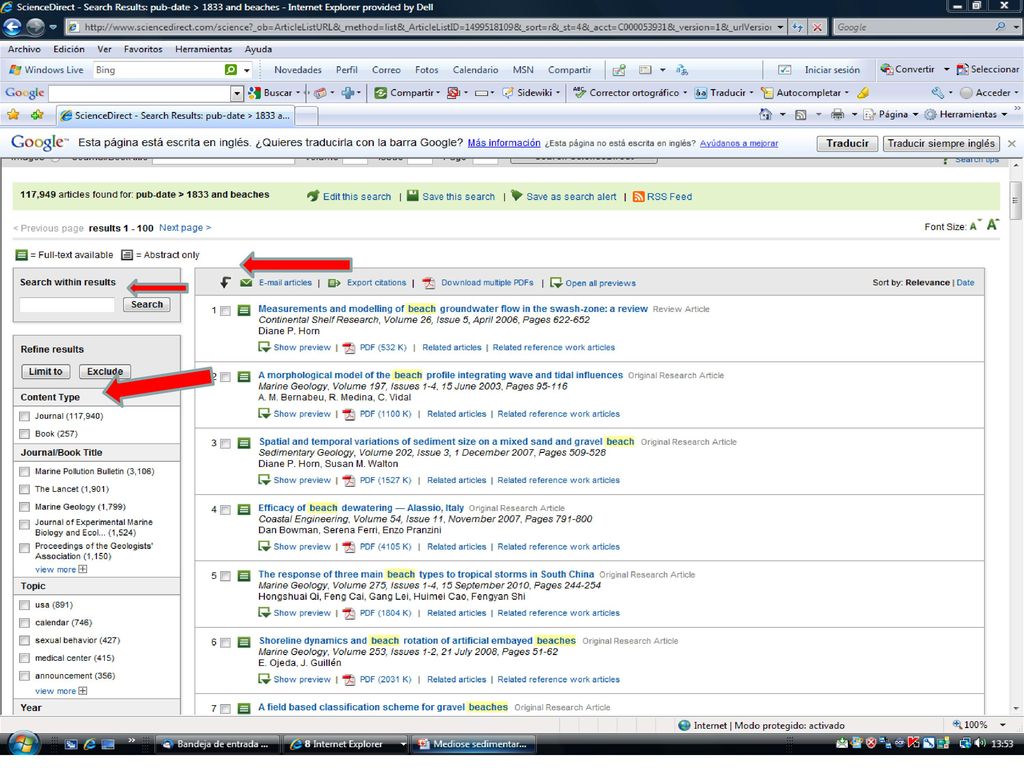Click the Search button under Search within results
The height and width of the screenshot is (768, 1024).
(147, 304)
